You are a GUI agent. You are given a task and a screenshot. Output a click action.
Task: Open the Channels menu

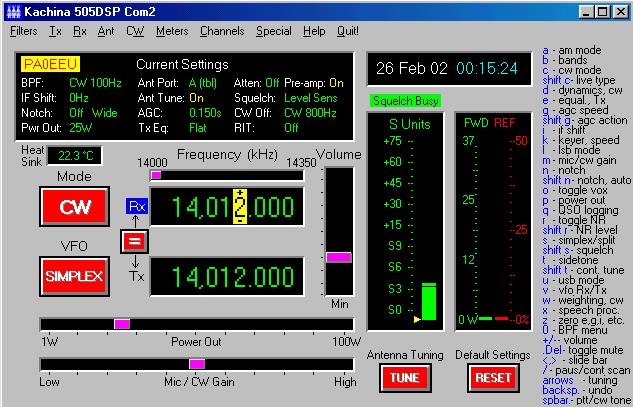(x=222, y=31)
